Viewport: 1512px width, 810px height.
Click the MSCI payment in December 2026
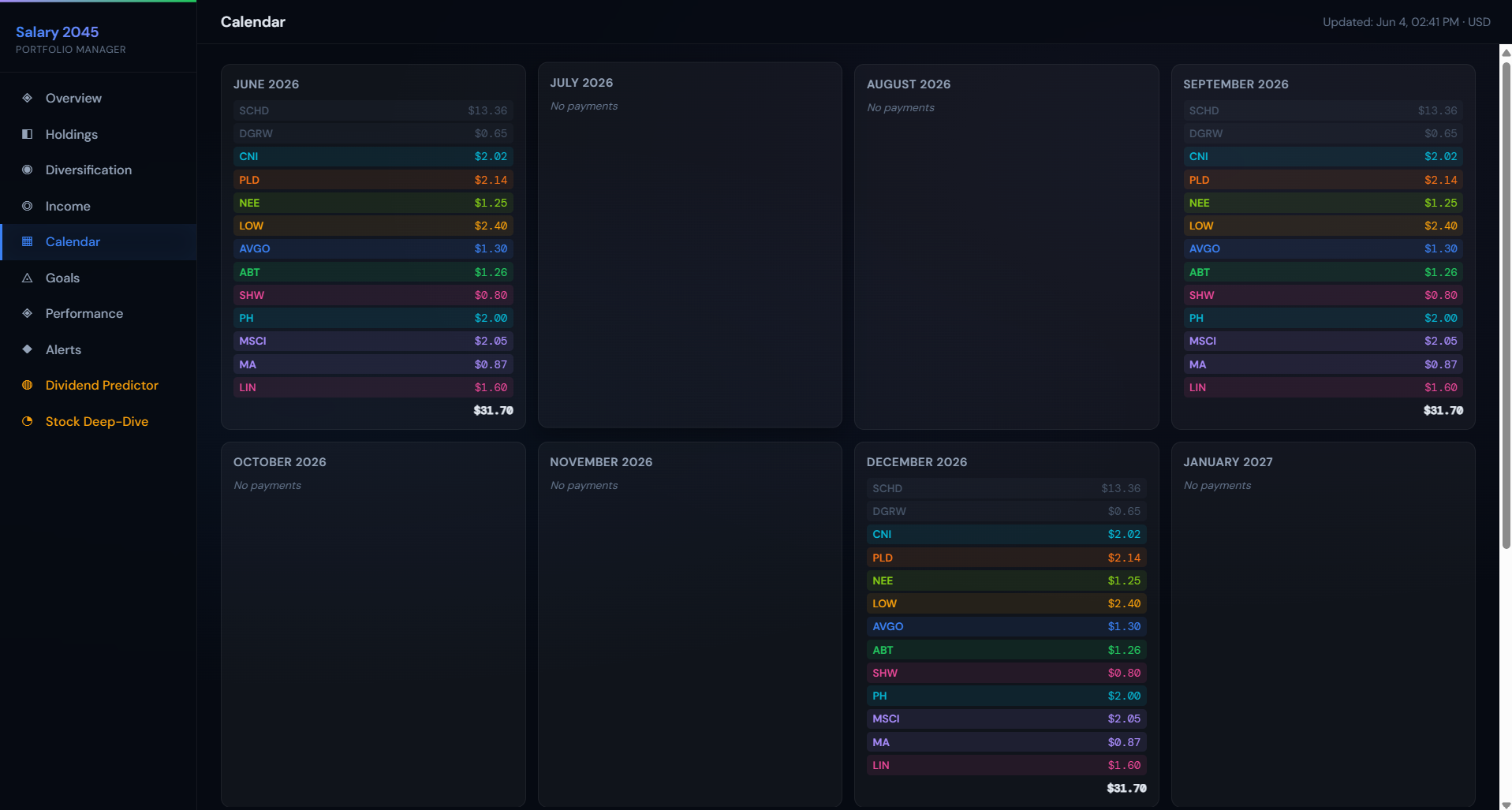(1006, 719)
